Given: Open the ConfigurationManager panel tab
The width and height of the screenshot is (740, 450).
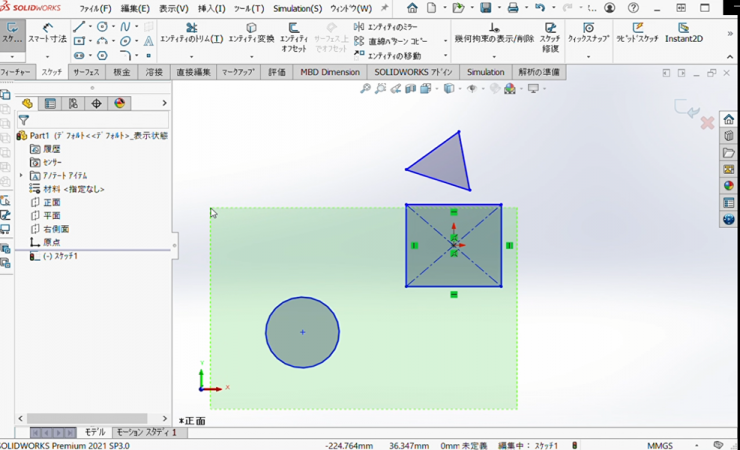Looking at the screenshot, I should coord(73,103).
